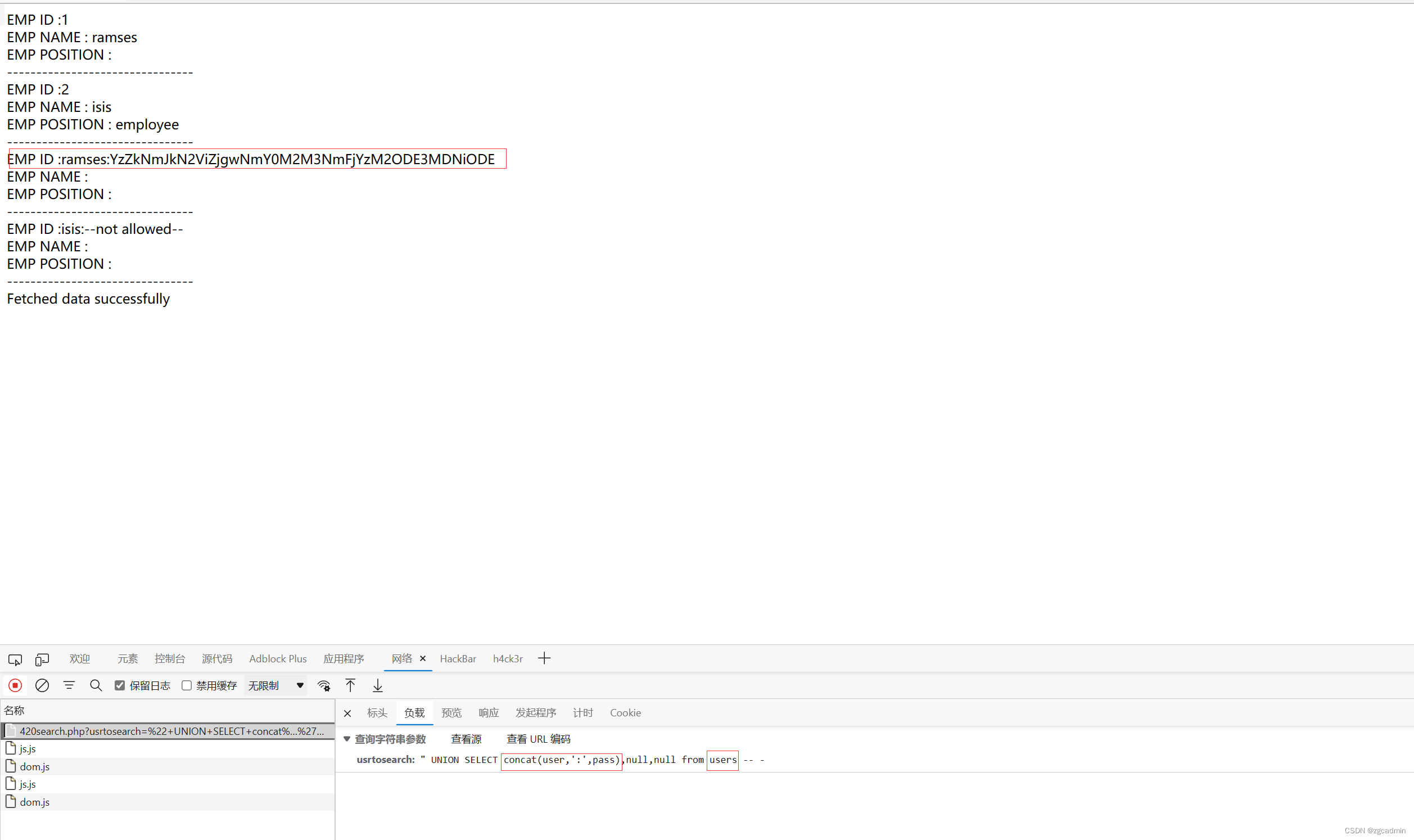The image size is (1414, 840).
Task: Import HAR file with up arrow
Action: (350, 685)
